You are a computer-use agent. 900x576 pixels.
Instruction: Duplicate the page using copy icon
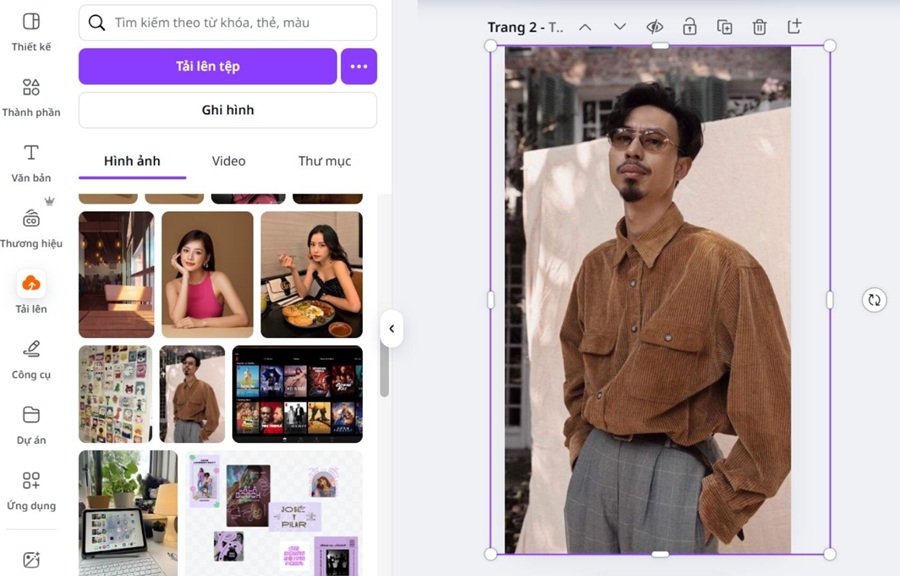724,27
